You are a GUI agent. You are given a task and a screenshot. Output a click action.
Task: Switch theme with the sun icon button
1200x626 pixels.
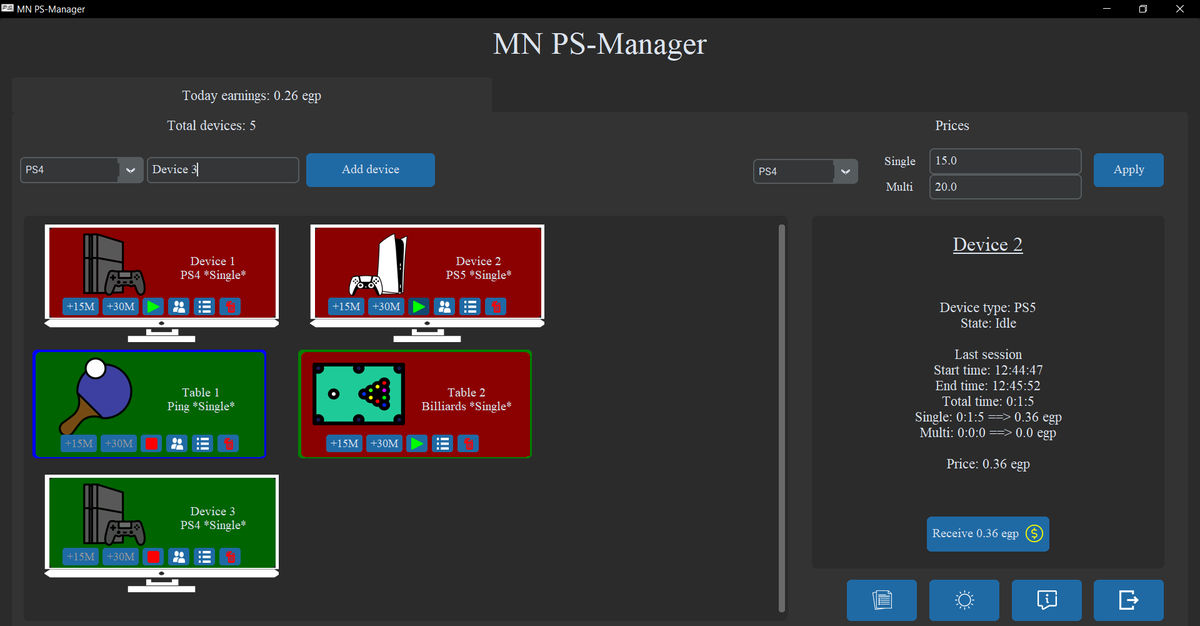point(964,600)
